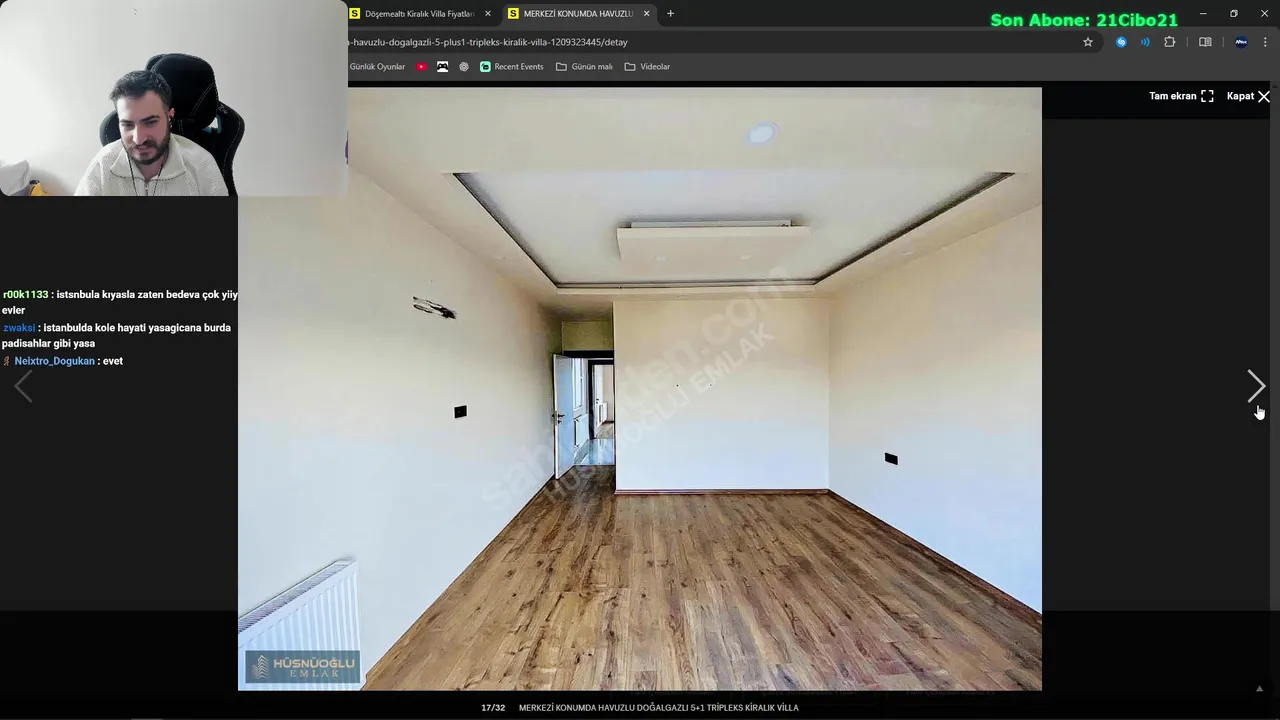Go to the previous gallery photo
1280x720 pixels.
[23, 386]
